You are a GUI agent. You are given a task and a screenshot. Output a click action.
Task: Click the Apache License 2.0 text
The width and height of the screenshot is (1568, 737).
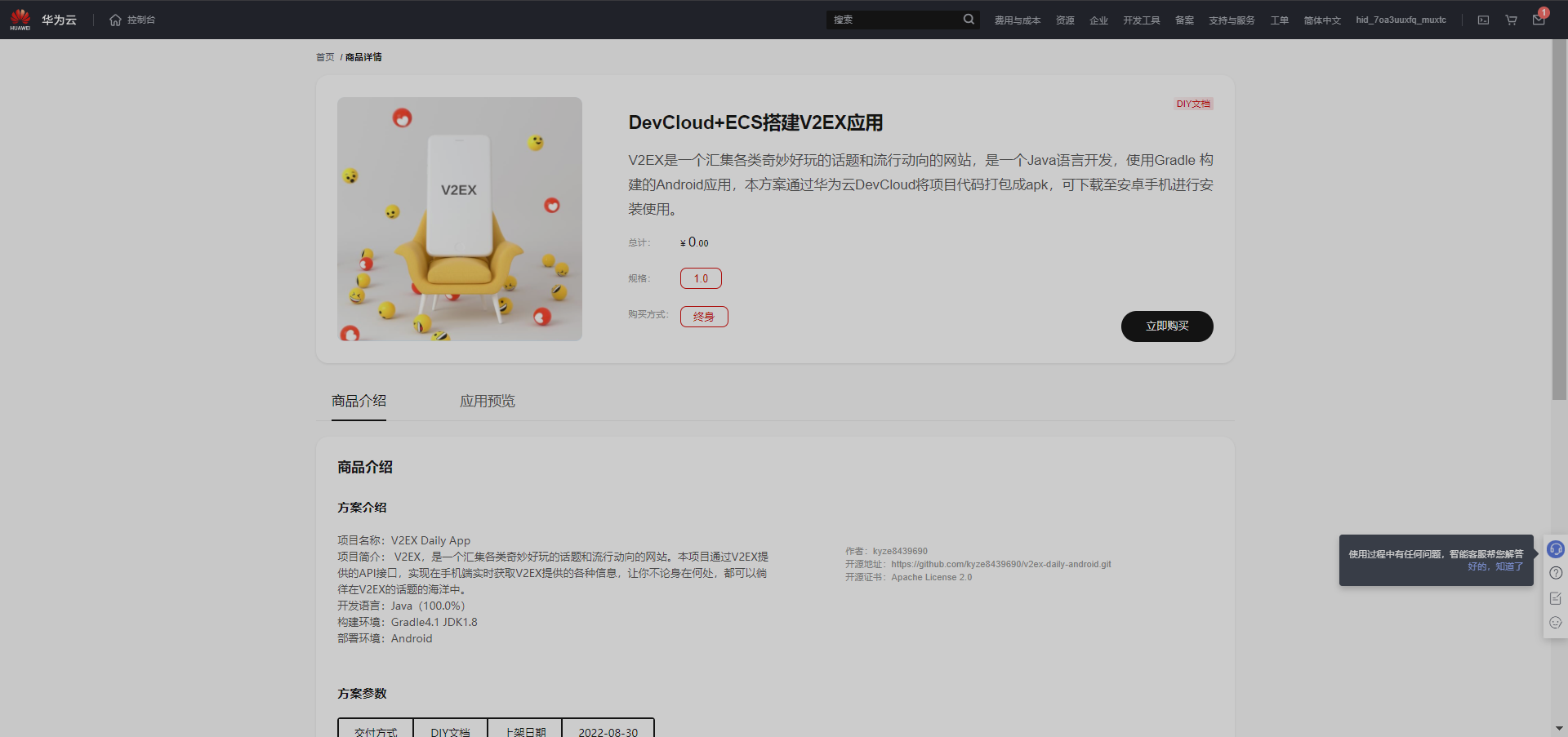[932, 577]
